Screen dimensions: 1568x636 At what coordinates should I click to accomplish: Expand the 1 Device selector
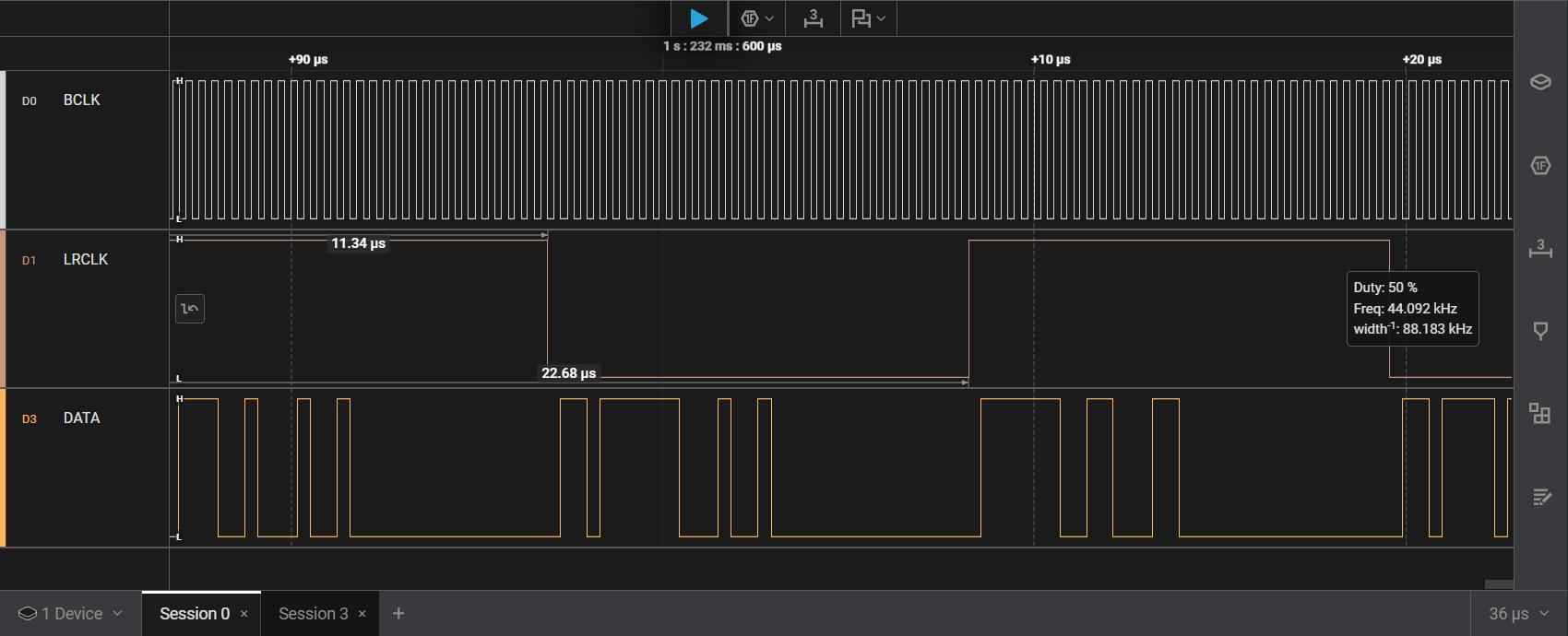click(70, 614)
